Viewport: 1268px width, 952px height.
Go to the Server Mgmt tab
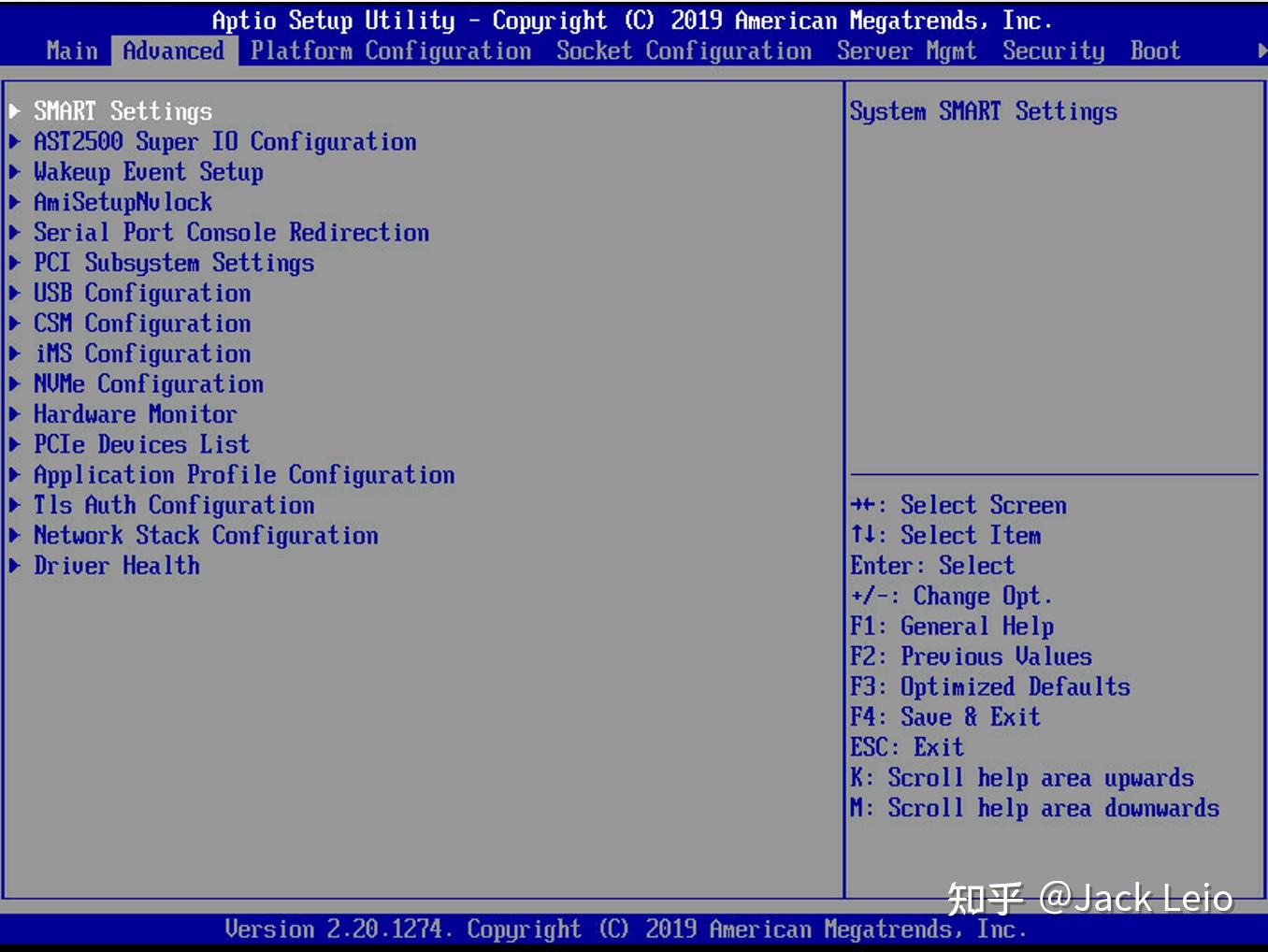point(906,50)
